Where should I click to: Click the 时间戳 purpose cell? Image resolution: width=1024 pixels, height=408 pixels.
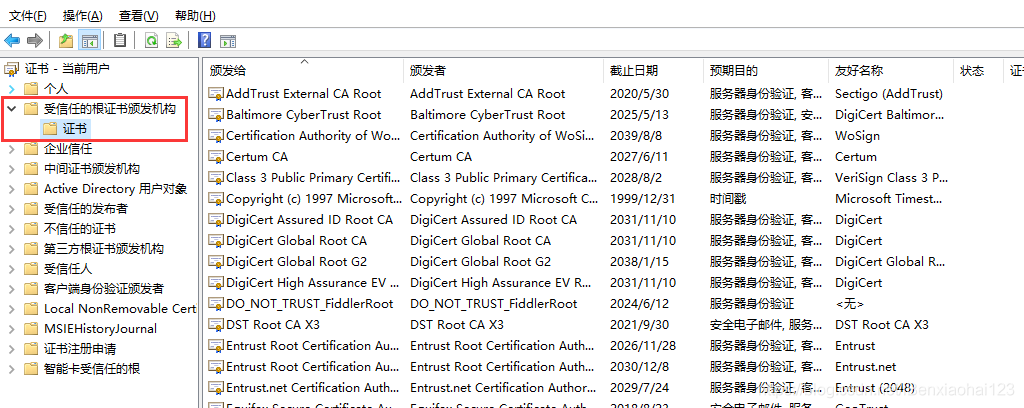point(728,199)
